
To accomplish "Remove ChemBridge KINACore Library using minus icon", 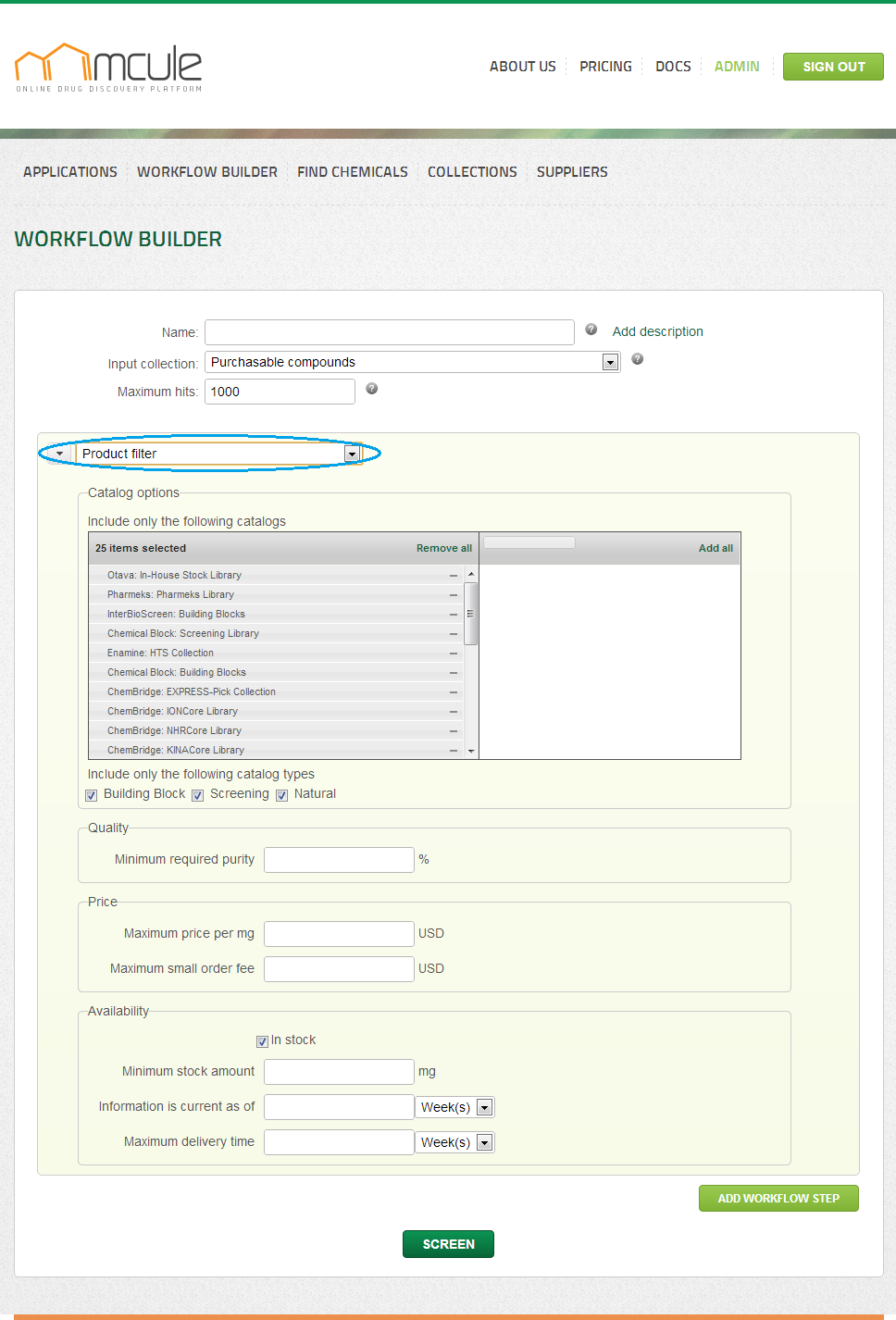I will click(x=454, y=751).
